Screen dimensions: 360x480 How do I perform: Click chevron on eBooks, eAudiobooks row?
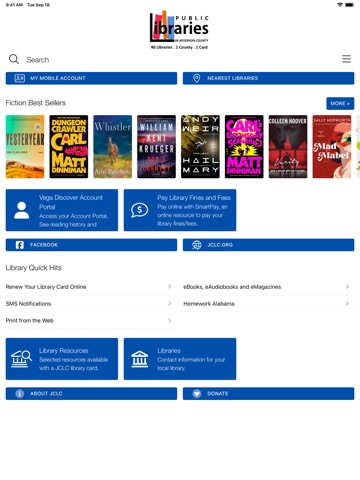[347, 287]
